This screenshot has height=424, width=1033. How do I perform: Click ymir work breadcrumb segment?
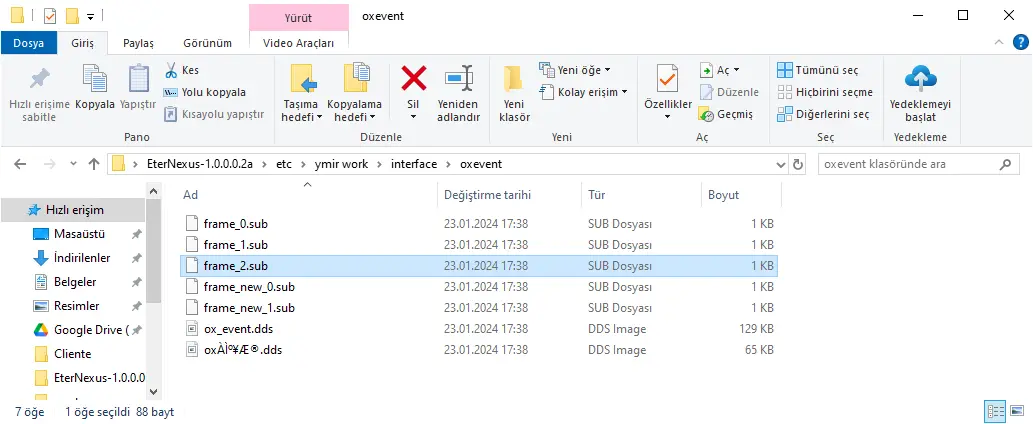[x=342, y=164]
